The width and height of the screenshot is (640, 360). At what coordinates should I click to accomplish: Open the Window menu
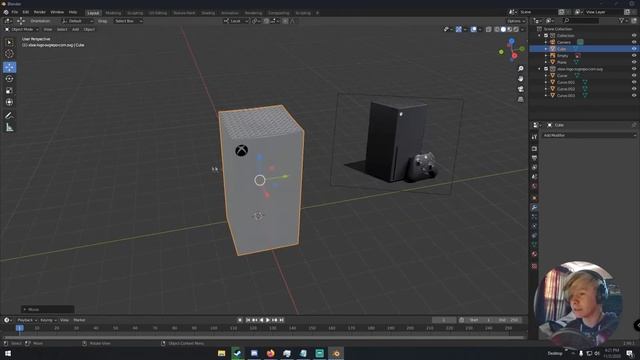coord(57,12)
